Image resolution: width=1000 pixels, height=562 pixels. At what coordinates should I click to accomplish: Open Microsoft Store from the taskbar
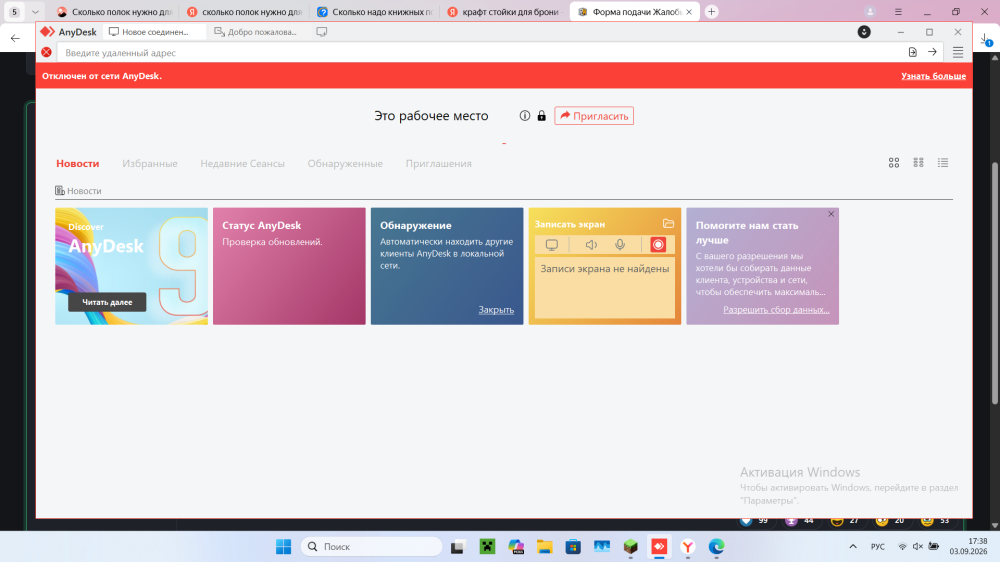[573, 547]
